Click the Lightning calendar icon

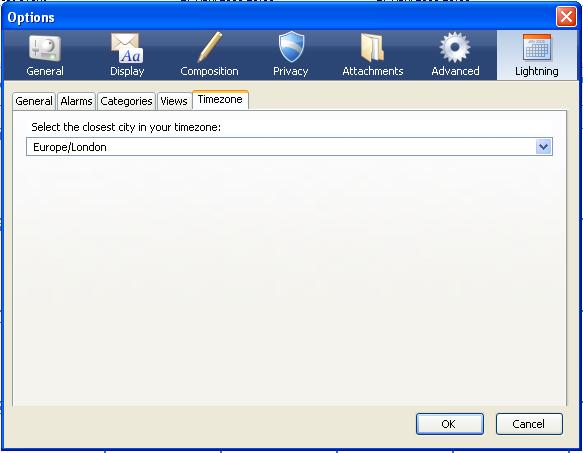537,48
